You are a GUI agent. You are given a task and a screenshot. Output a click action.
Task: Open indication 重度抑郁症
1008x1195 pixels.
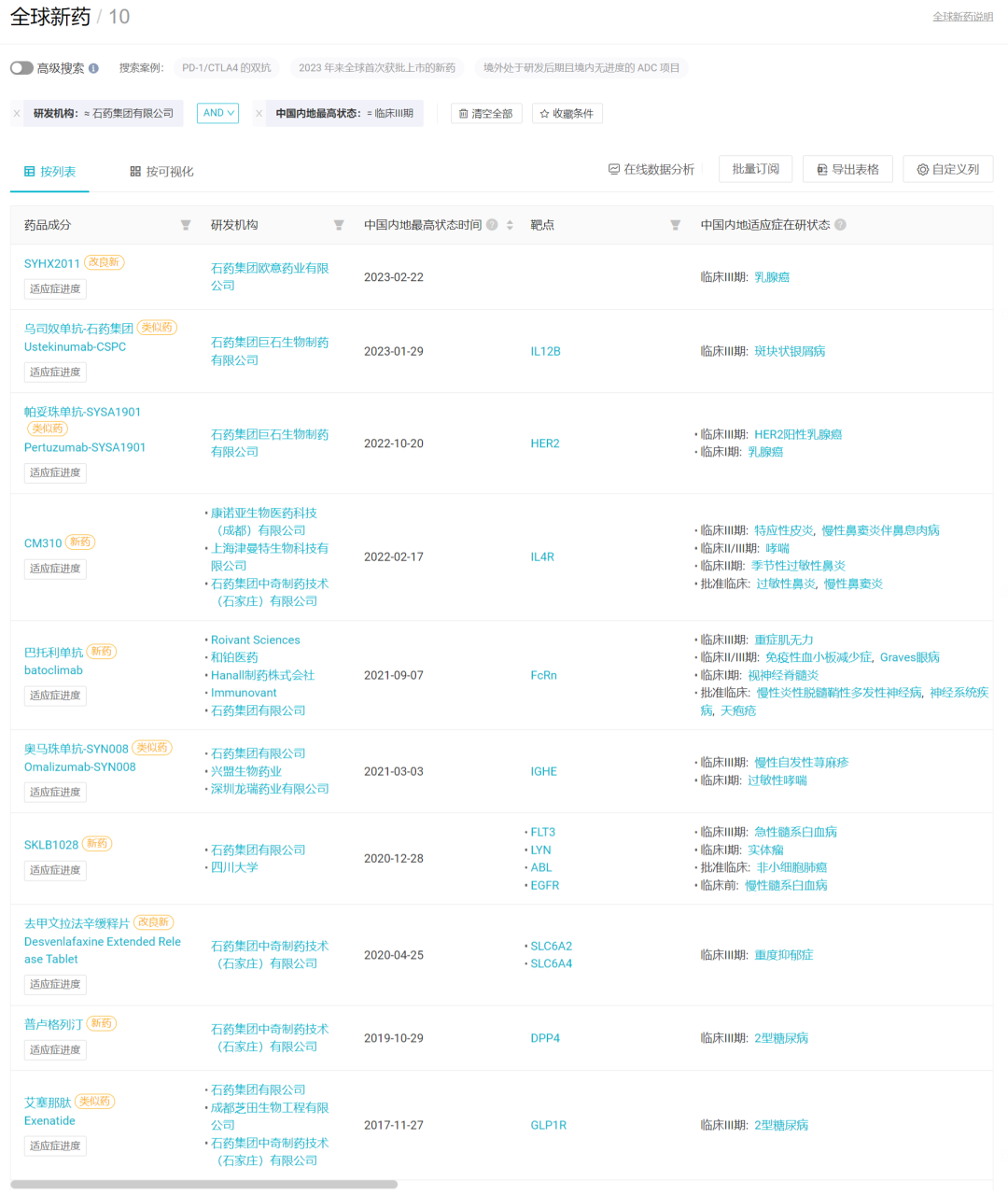pyautogui.click(x=784, y=956)
